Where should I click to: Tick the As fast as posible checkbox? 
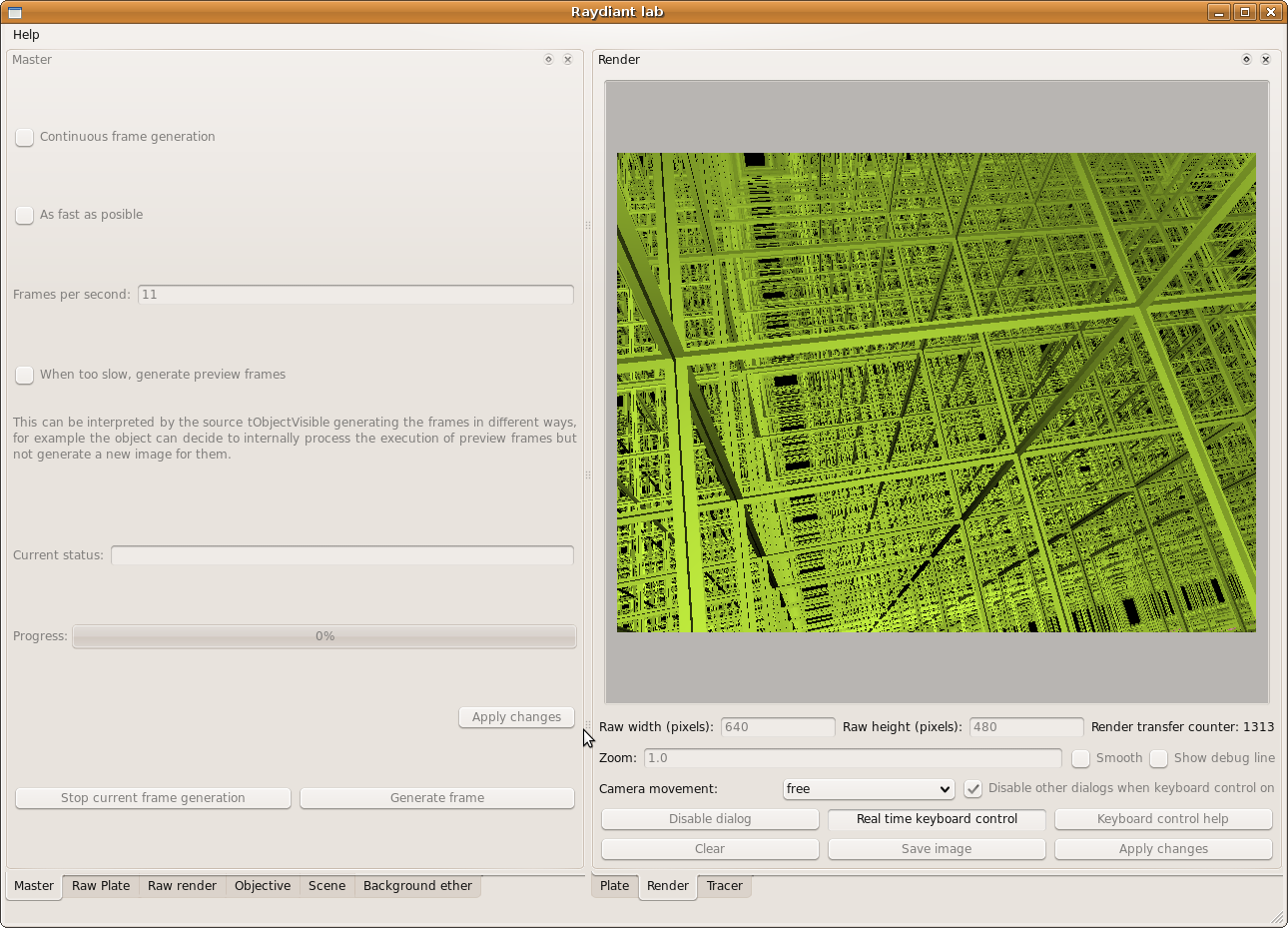(25, 215)
